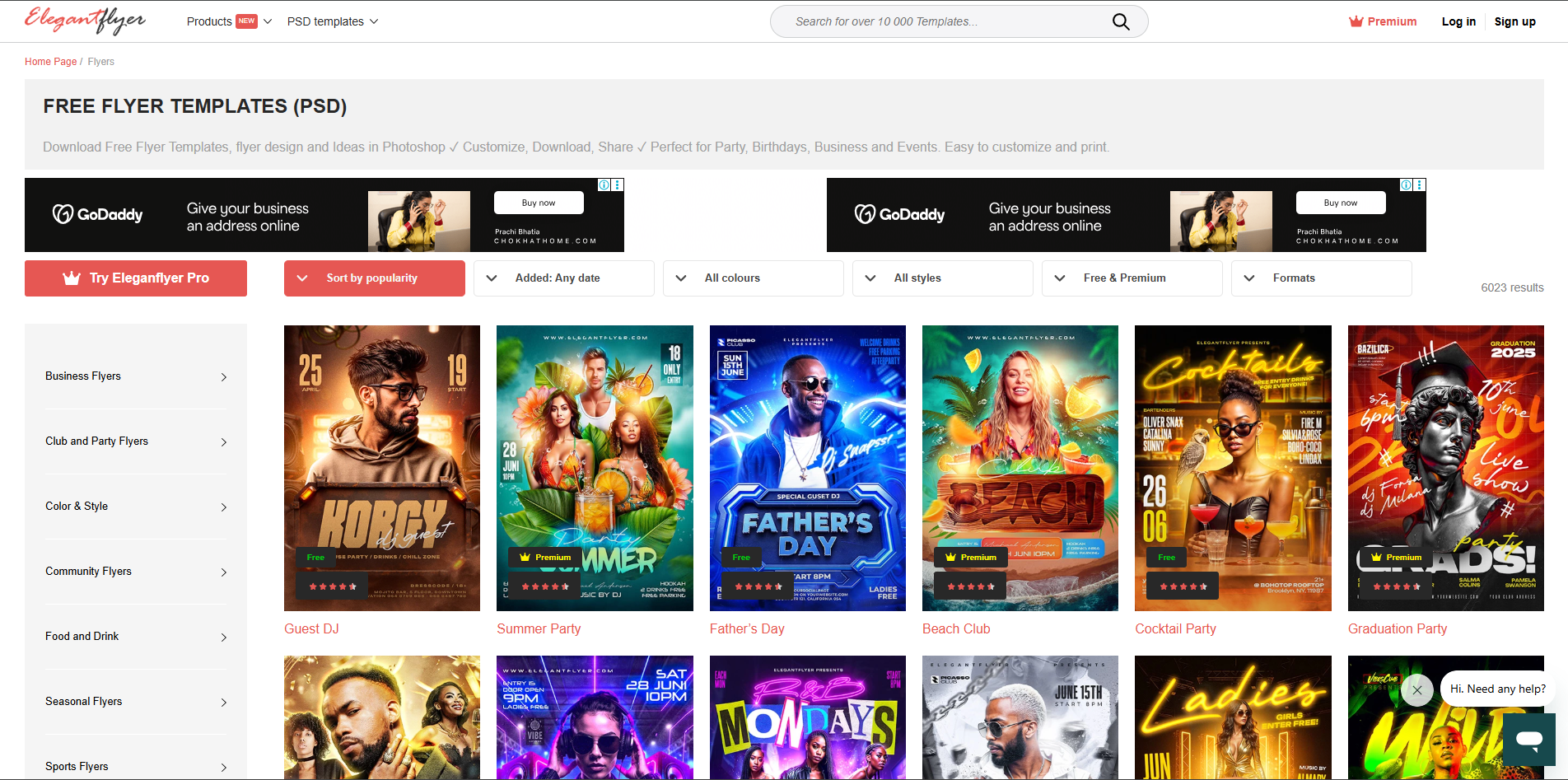Open the chat bubble widget at bottom right
1568x780 pixels.
(1529, 740)
